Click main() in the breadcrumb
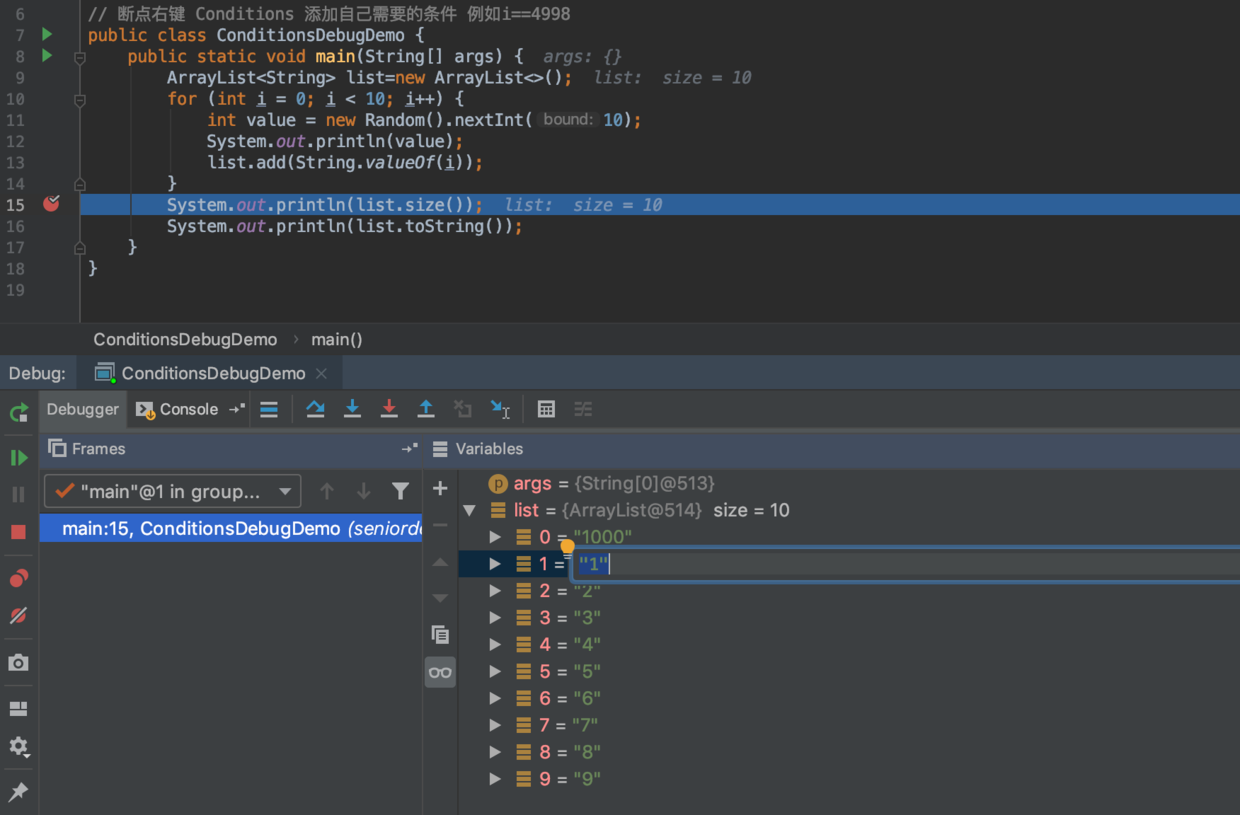 (337, 339)
